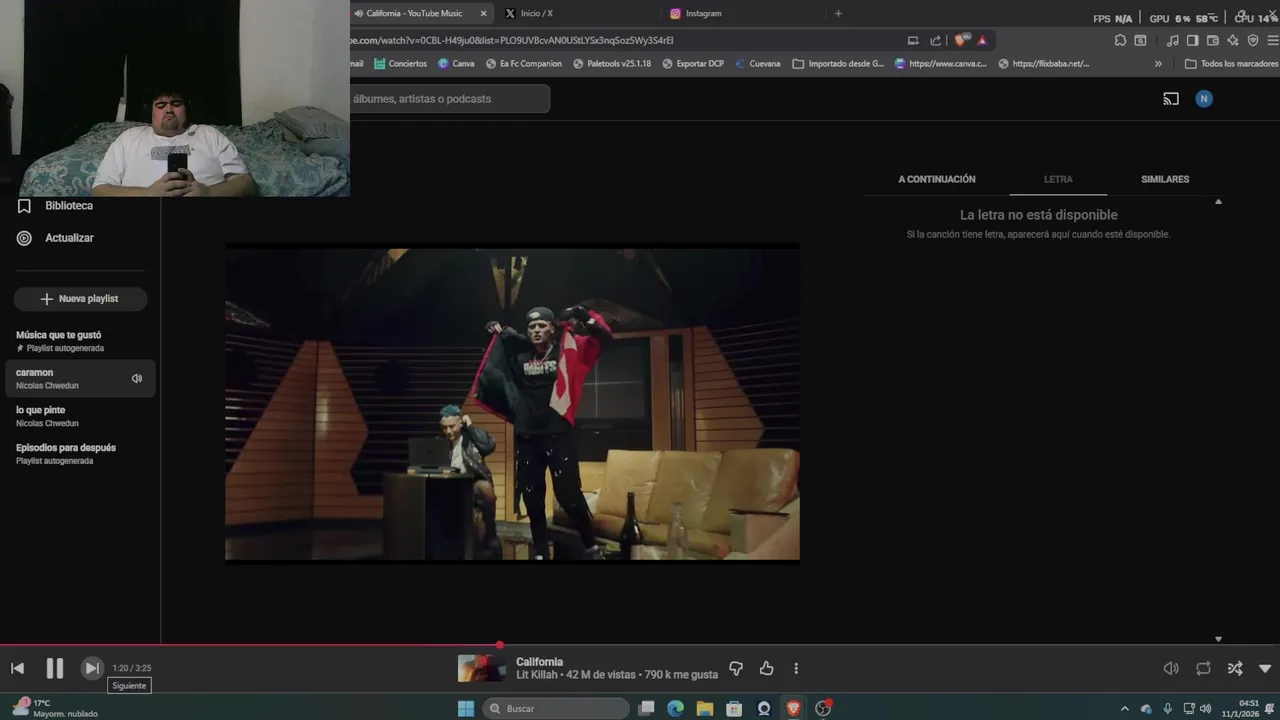Open the account avatar N menu
1280x720 pixels.
(x=1204, y=99)
